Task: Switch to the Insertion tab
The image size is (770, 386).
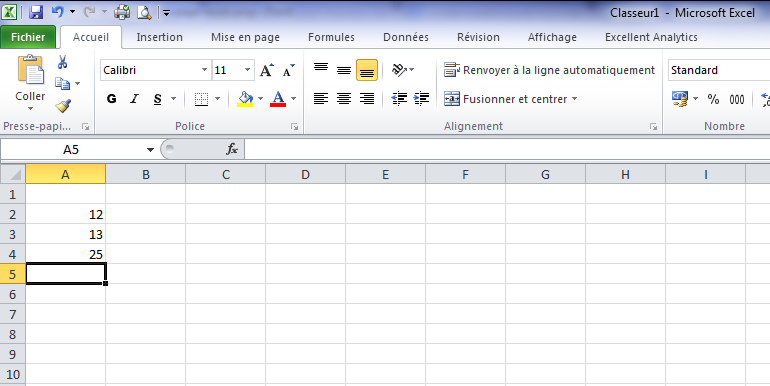Action: 160,37
